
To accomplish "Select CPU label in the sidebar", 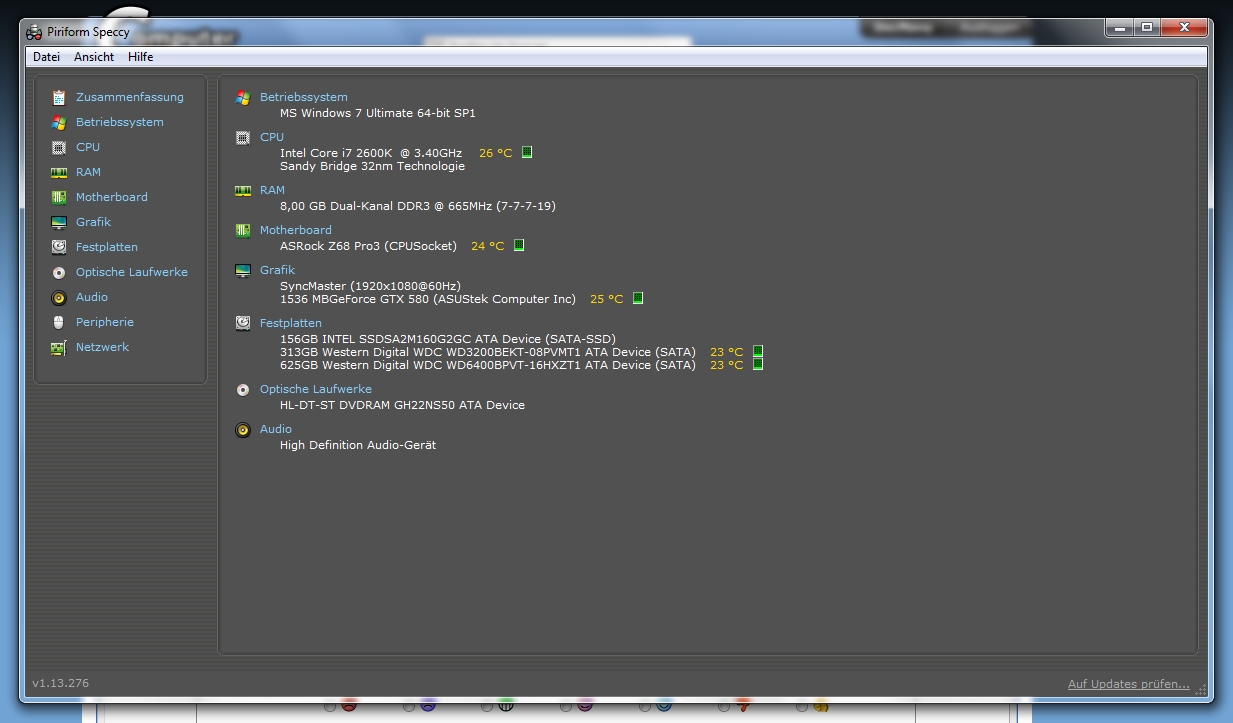I will pyautogui.click(x=88, y=147).
